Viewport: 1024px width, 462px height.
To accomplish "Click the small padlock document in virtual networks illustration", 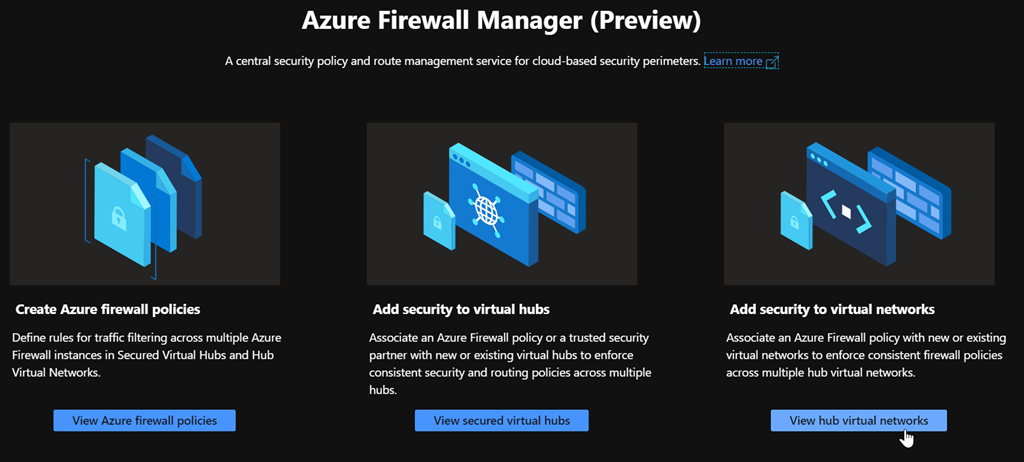I will (796, 218).
